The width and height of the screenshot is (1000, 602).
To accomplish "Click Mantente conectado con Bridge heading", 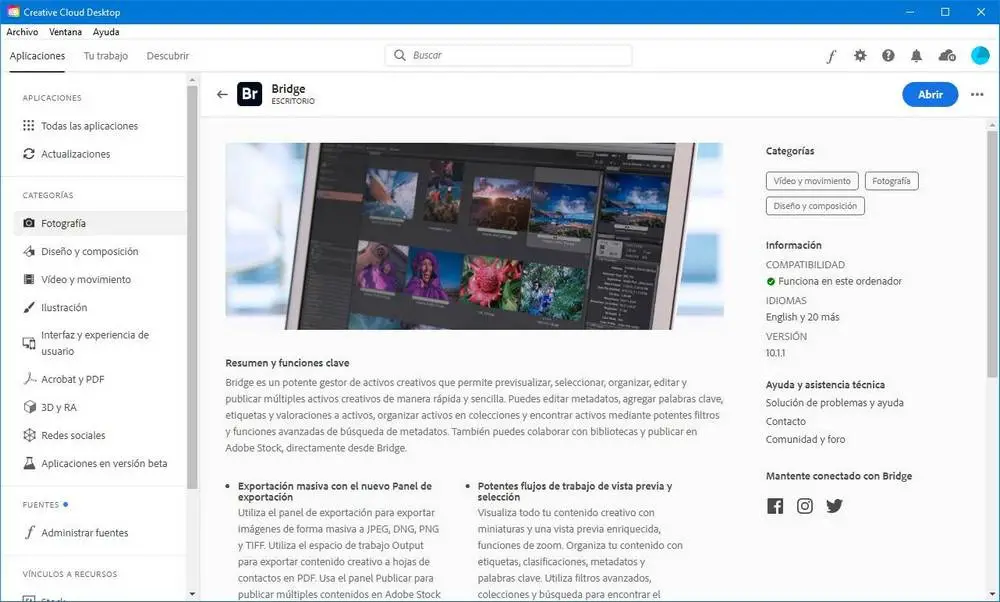I will coord(839,476).
